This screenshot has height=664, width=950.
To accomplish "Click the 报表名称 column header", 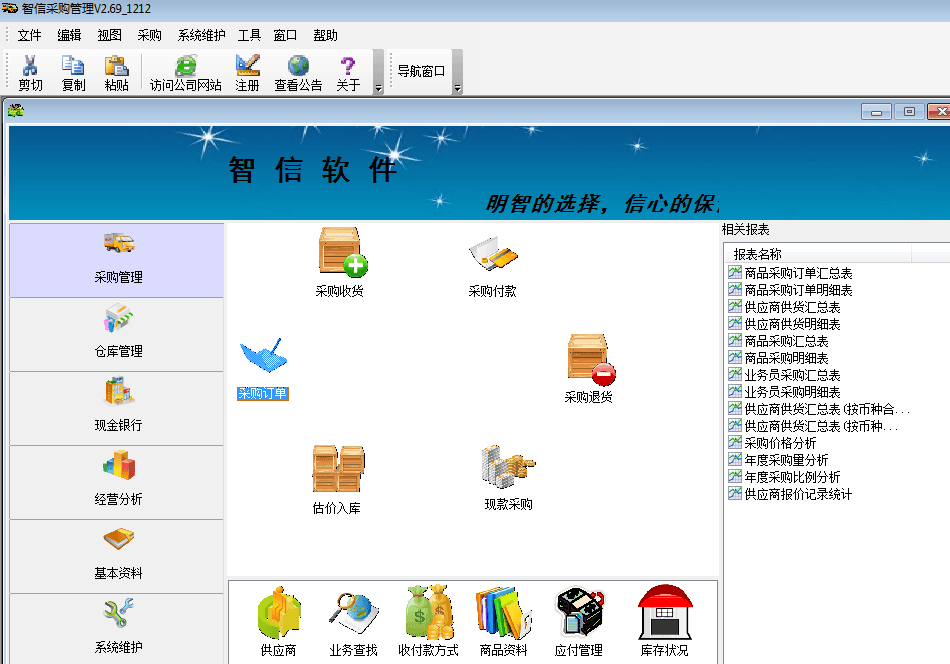I will click(818, 254).
